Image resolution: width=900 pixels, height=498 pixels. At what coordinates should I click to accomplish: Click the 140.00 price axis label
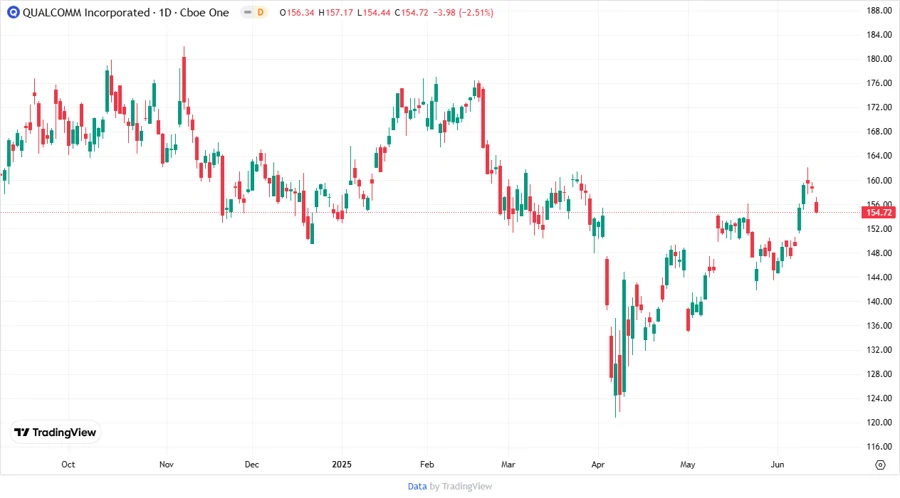[879, 301]
